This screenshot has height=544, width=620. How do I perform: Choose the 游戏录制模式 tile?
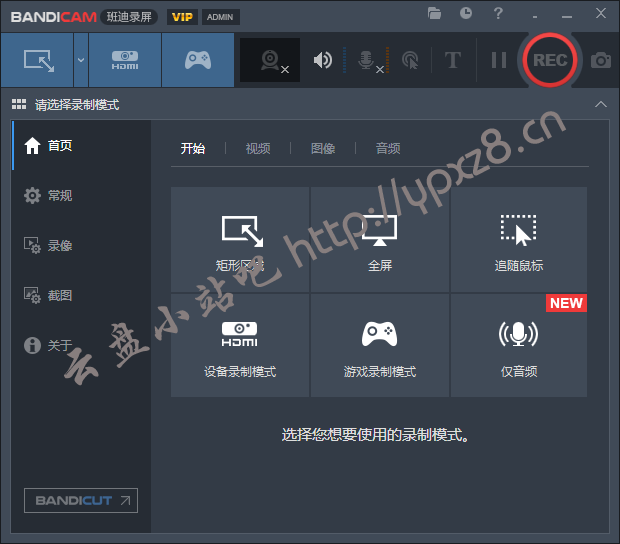(x=380, y=345)
